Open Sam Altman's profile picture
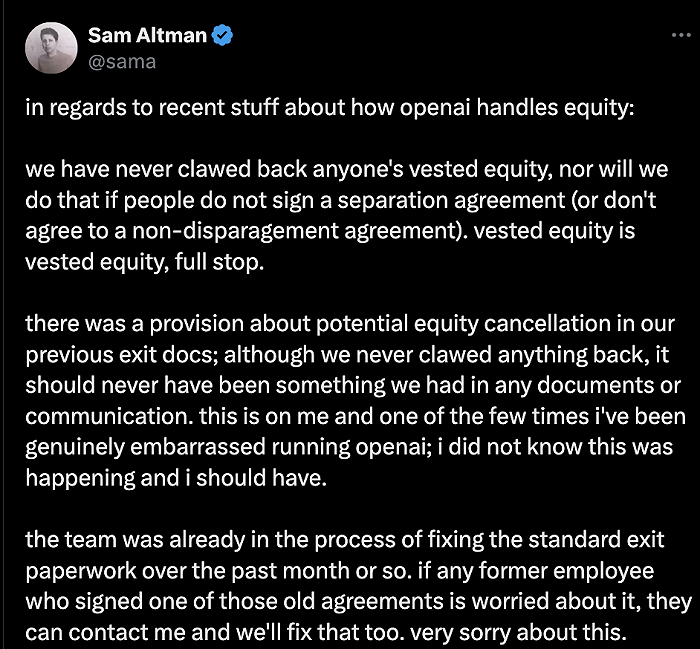 52,48
